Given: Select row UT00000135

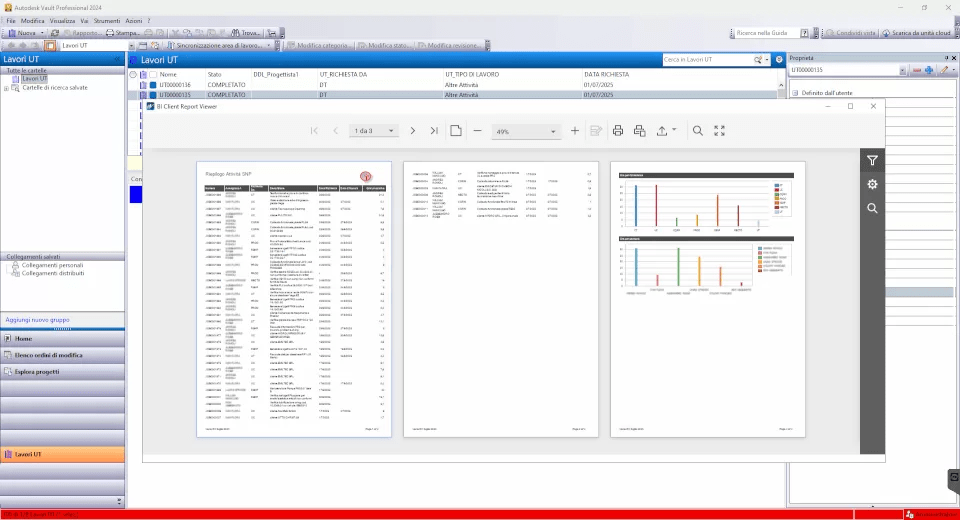Looking at the screenshot, I should pos(452,95).
